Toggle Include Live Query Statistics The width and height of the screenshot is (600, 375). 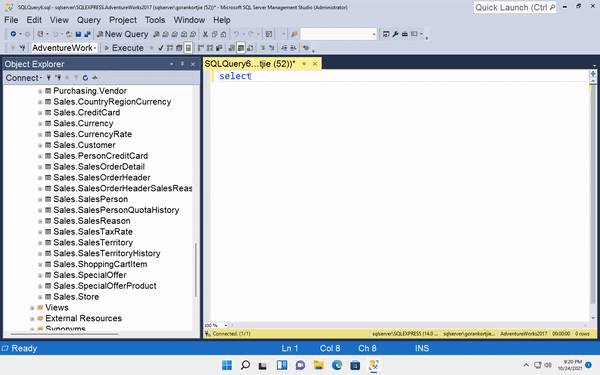[210, 48]
